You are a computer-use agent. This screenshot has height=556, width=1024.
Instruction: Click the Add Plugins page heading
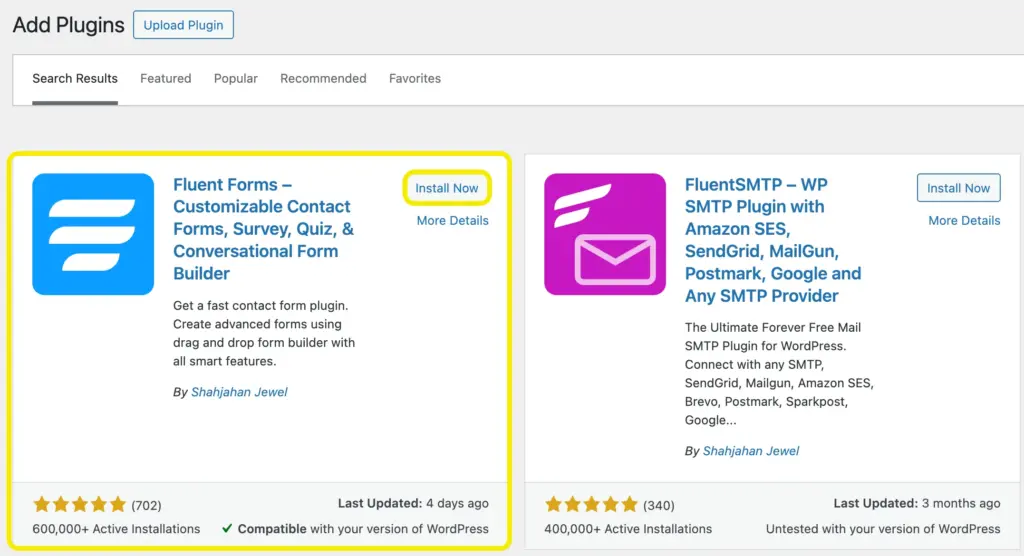pyautogui.click(x=69, y=25)
